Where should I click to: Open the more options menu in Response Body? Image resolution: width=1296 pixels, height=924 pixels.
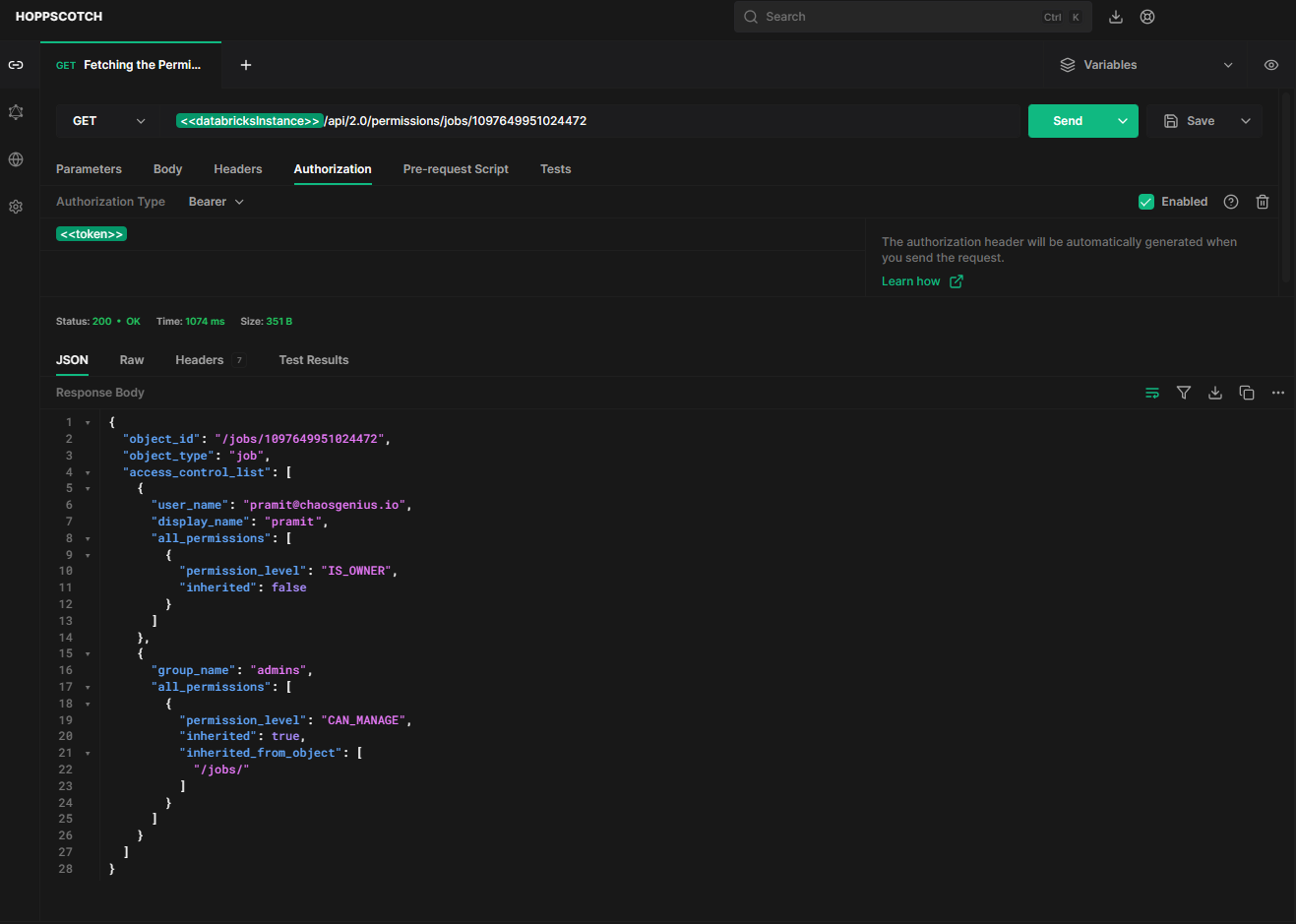1277,392
